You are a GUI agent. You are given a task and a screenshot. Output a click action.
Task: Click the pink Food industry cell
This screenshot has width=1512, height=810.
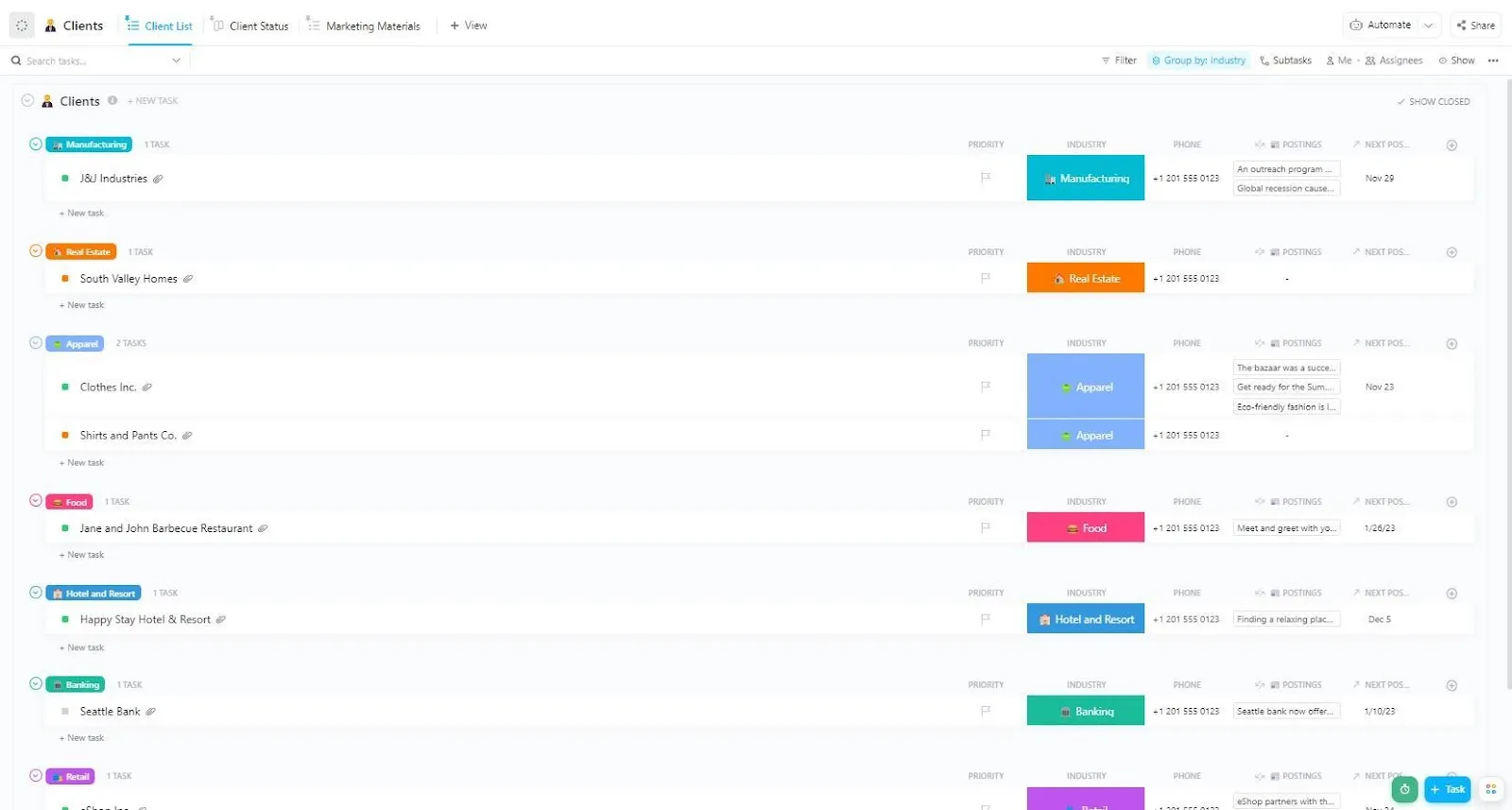pos(1086,528)
